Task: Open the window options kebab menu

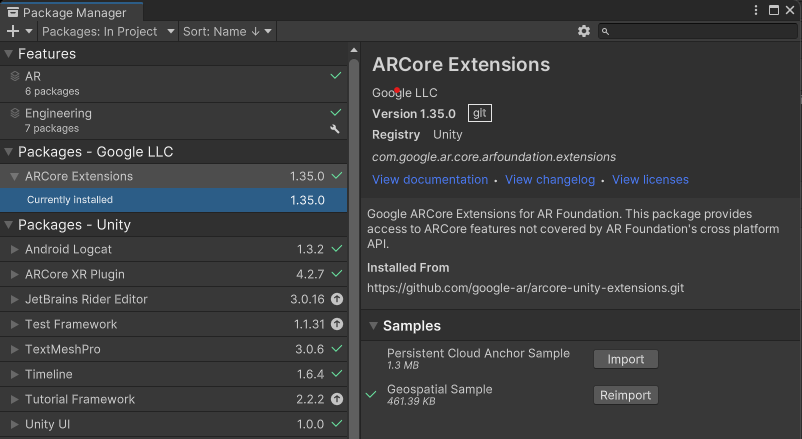Action: (756, 10)
